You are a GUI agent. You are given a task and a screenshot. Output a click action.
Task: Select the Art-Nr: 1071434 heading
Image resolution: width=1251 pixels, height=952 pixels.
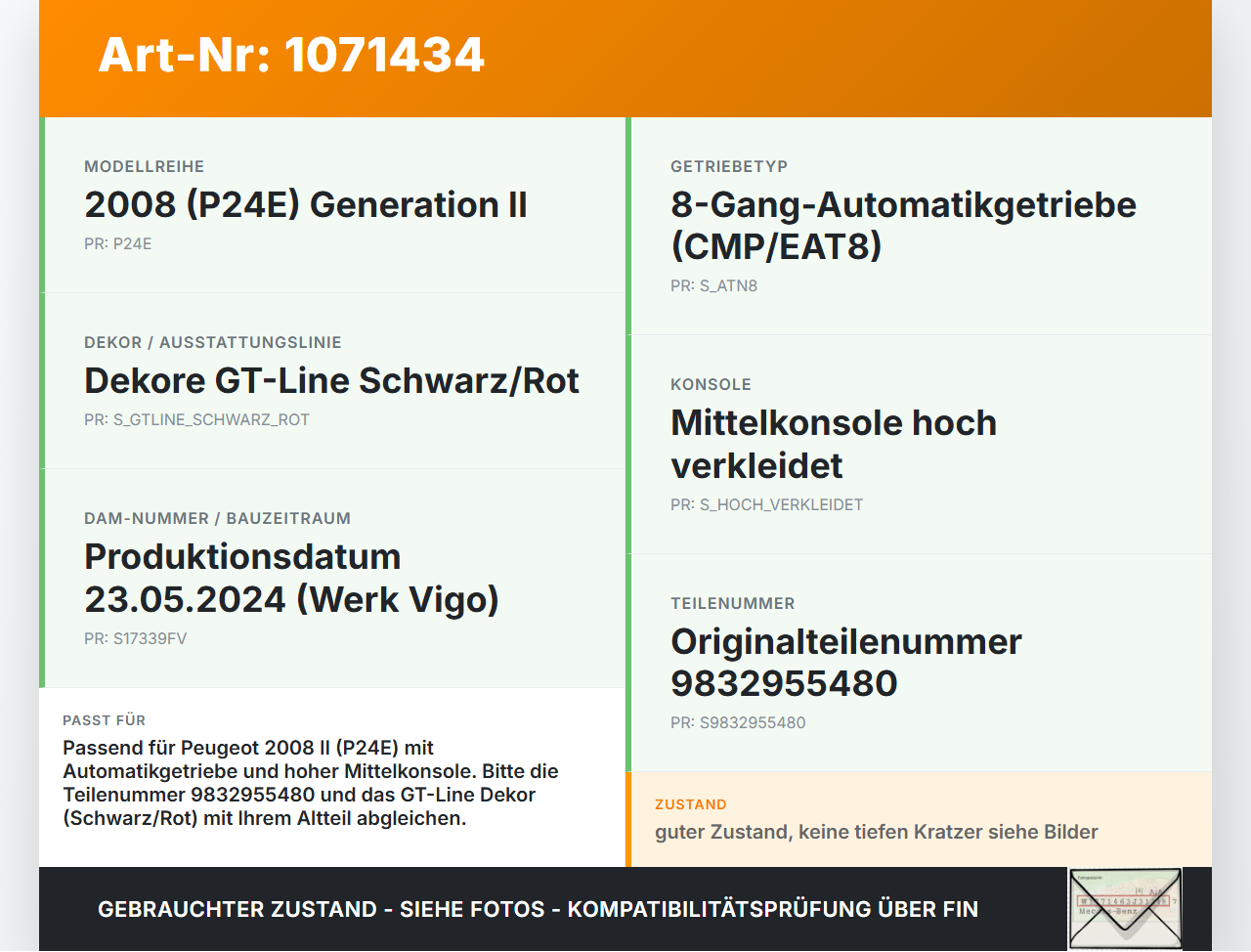[x=291, y=55]
